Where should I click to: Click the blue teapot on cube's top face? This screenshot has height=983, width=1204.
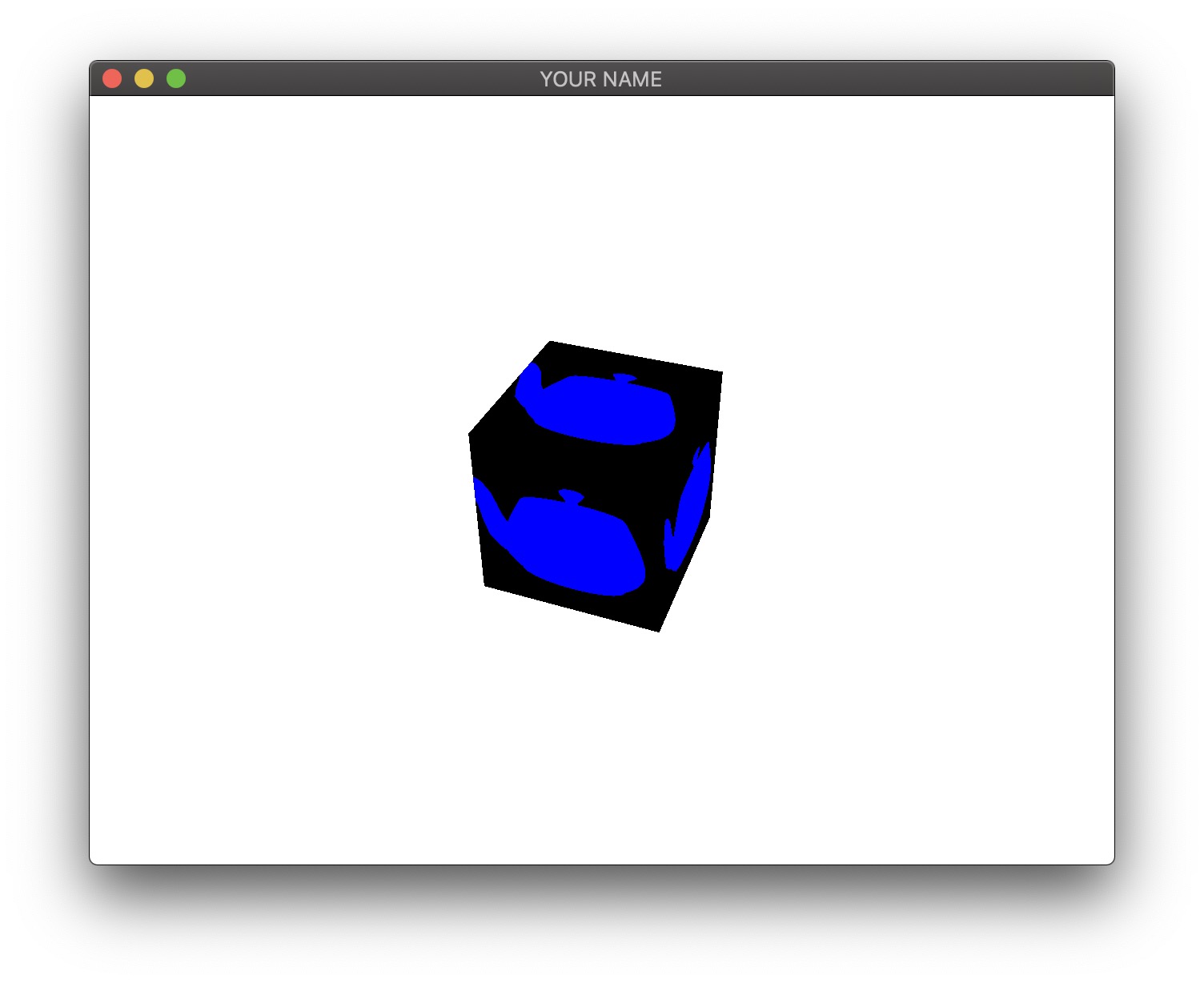[596, 403]
